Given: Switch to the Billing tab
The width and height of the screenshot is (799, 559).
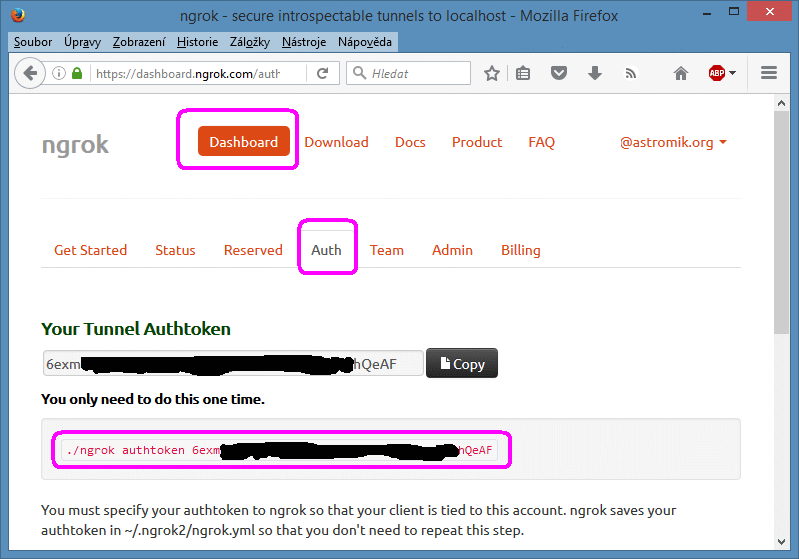Looking at the screenshot, I should [521, 250].
